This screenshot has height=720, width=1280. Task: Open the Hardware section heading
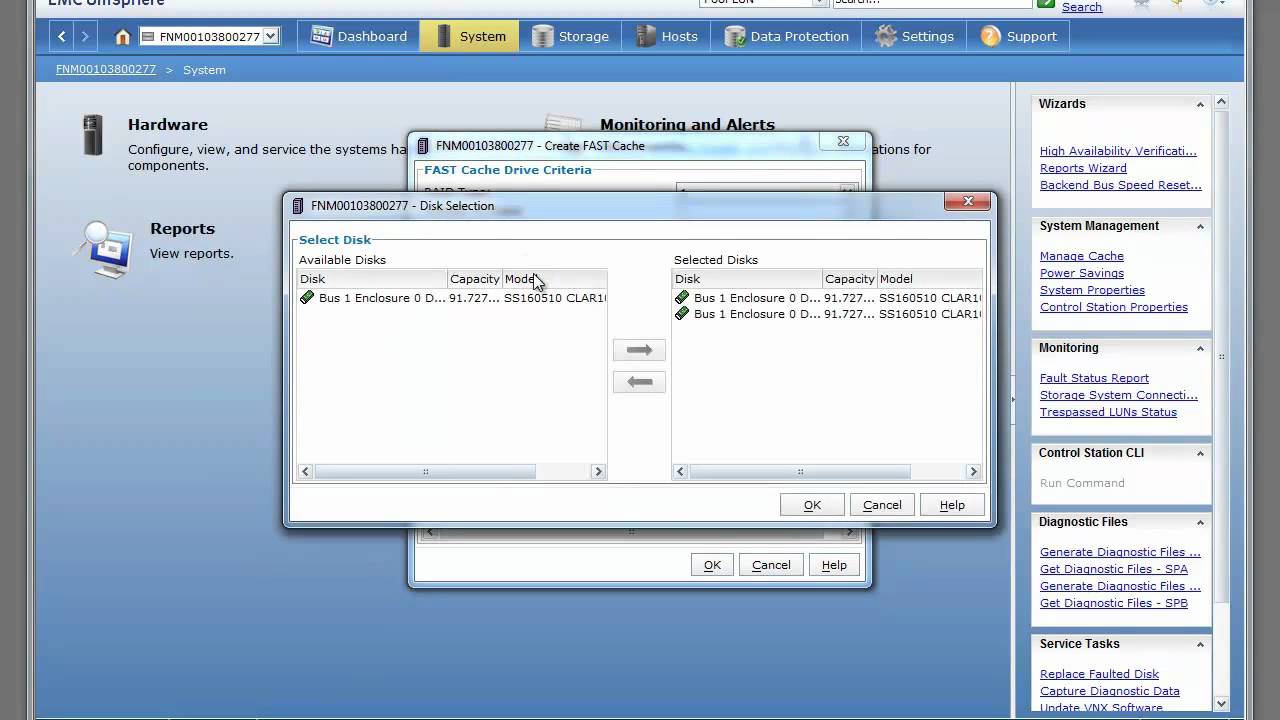(x=168, y=125)
